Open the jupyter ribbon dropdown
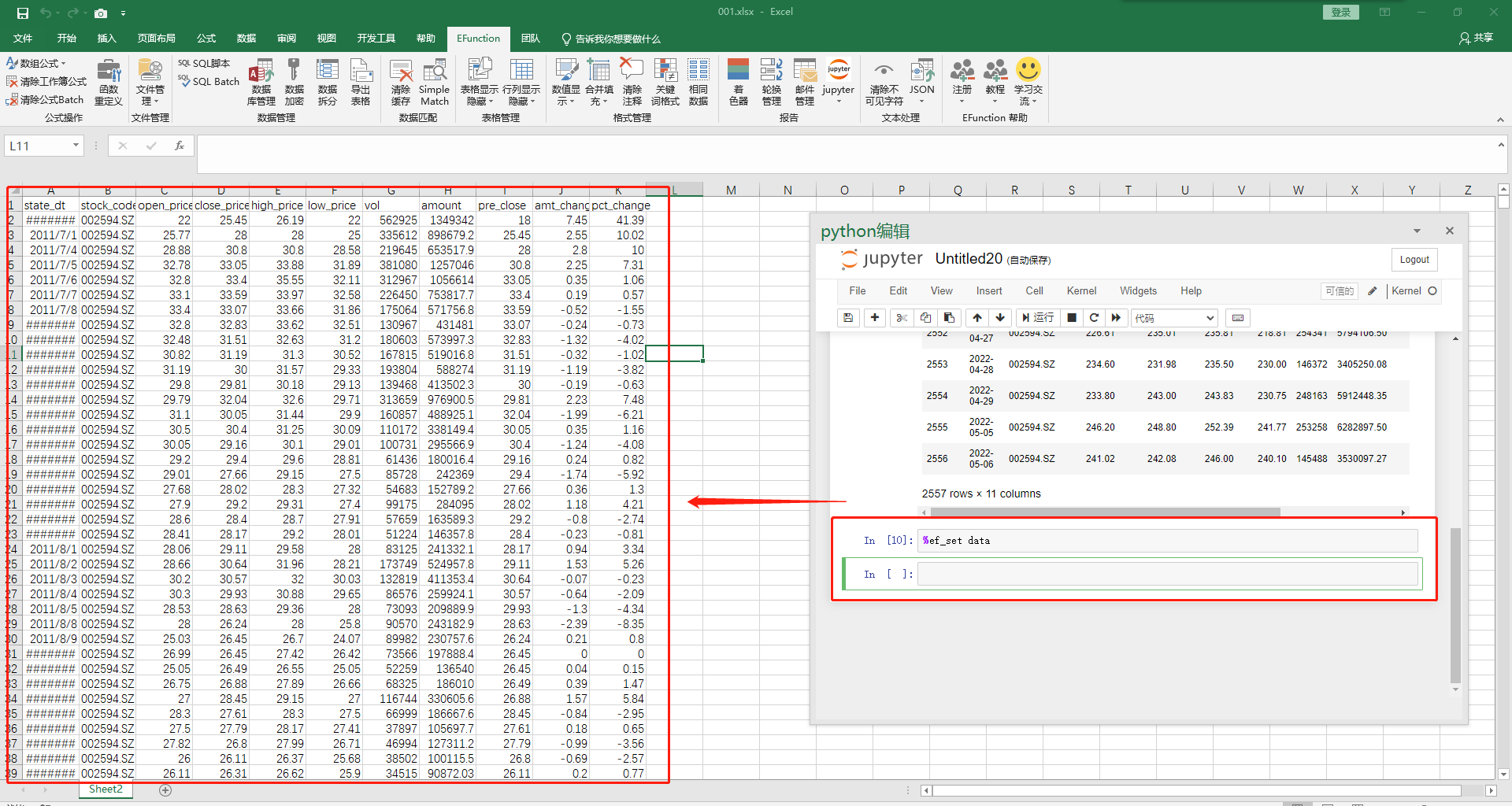This screenshot has width=1512, height=806. click(839, 82)
